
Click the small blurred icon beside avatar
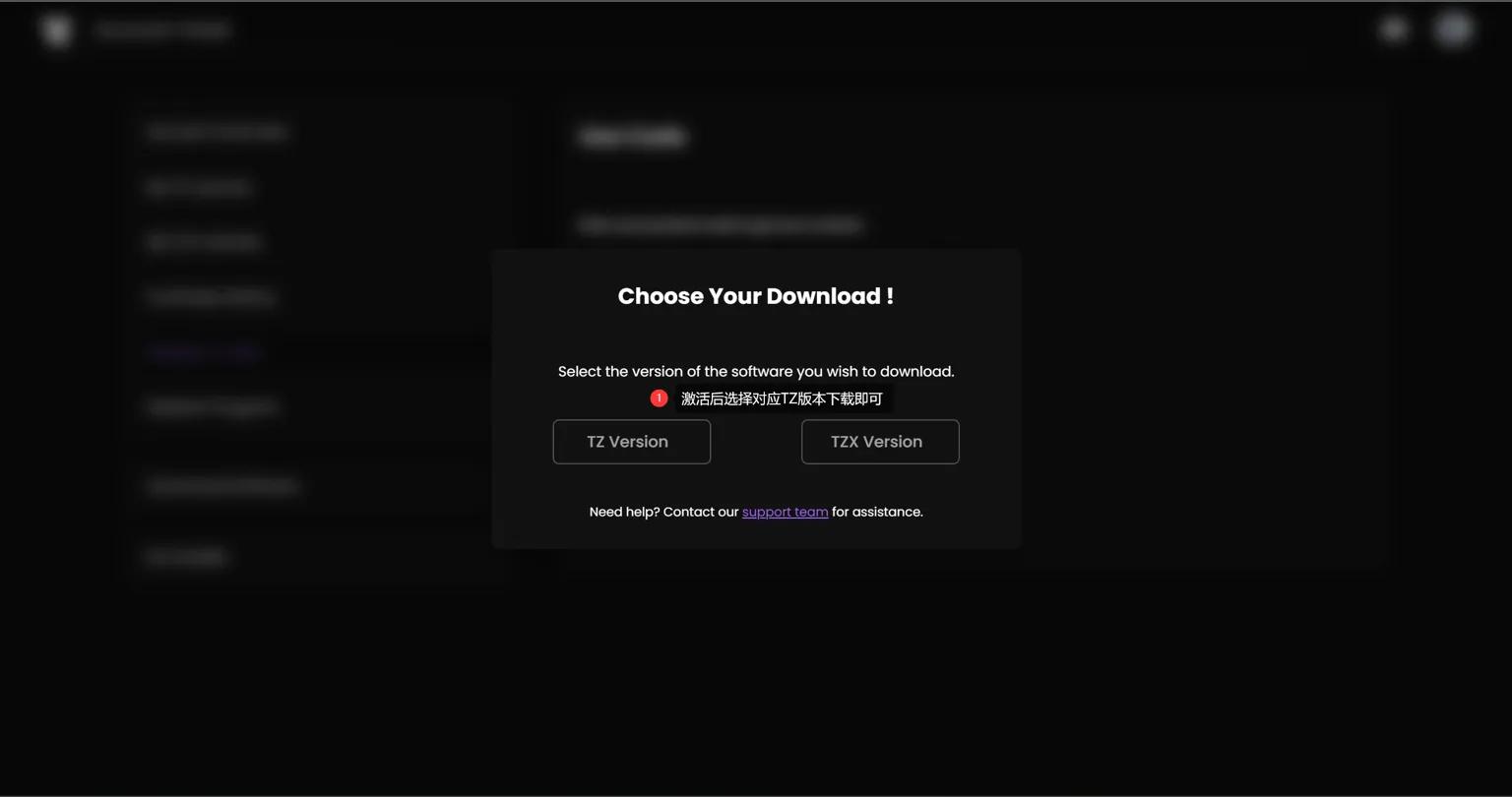click(1394, 30)
